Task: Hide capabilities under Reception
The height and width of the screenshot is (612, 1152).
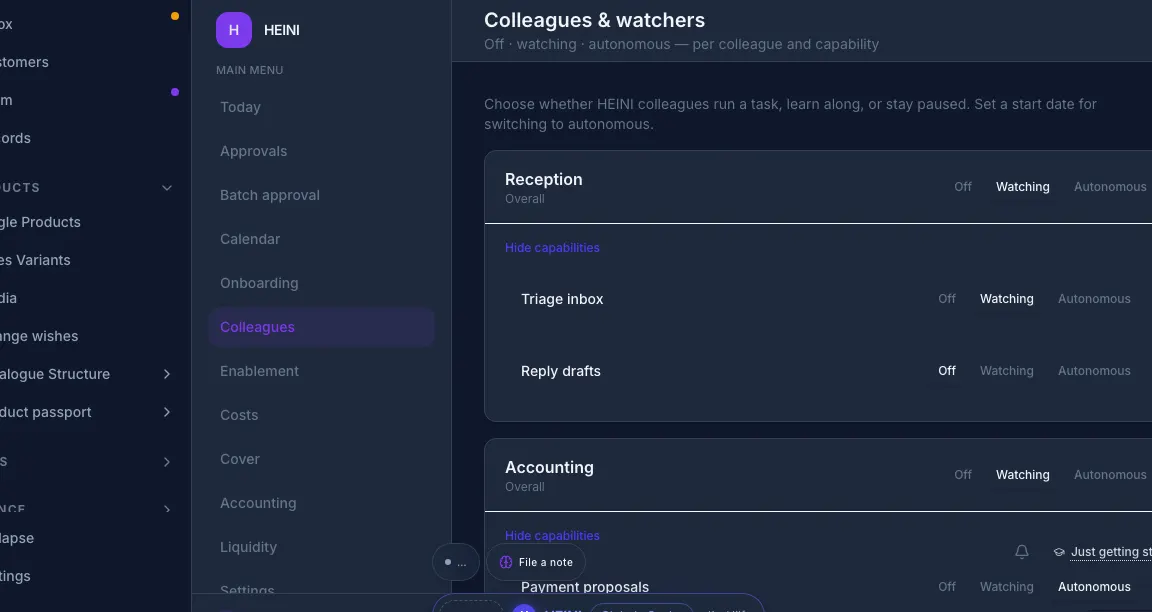Action: coord(552,248)
